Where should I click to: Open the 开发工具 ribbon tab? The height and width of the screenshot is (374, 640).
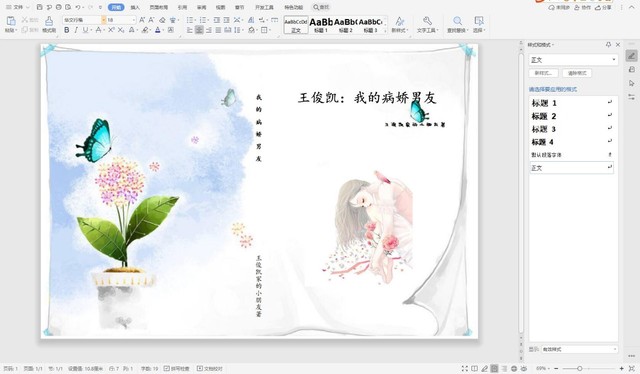click(264, 7)
